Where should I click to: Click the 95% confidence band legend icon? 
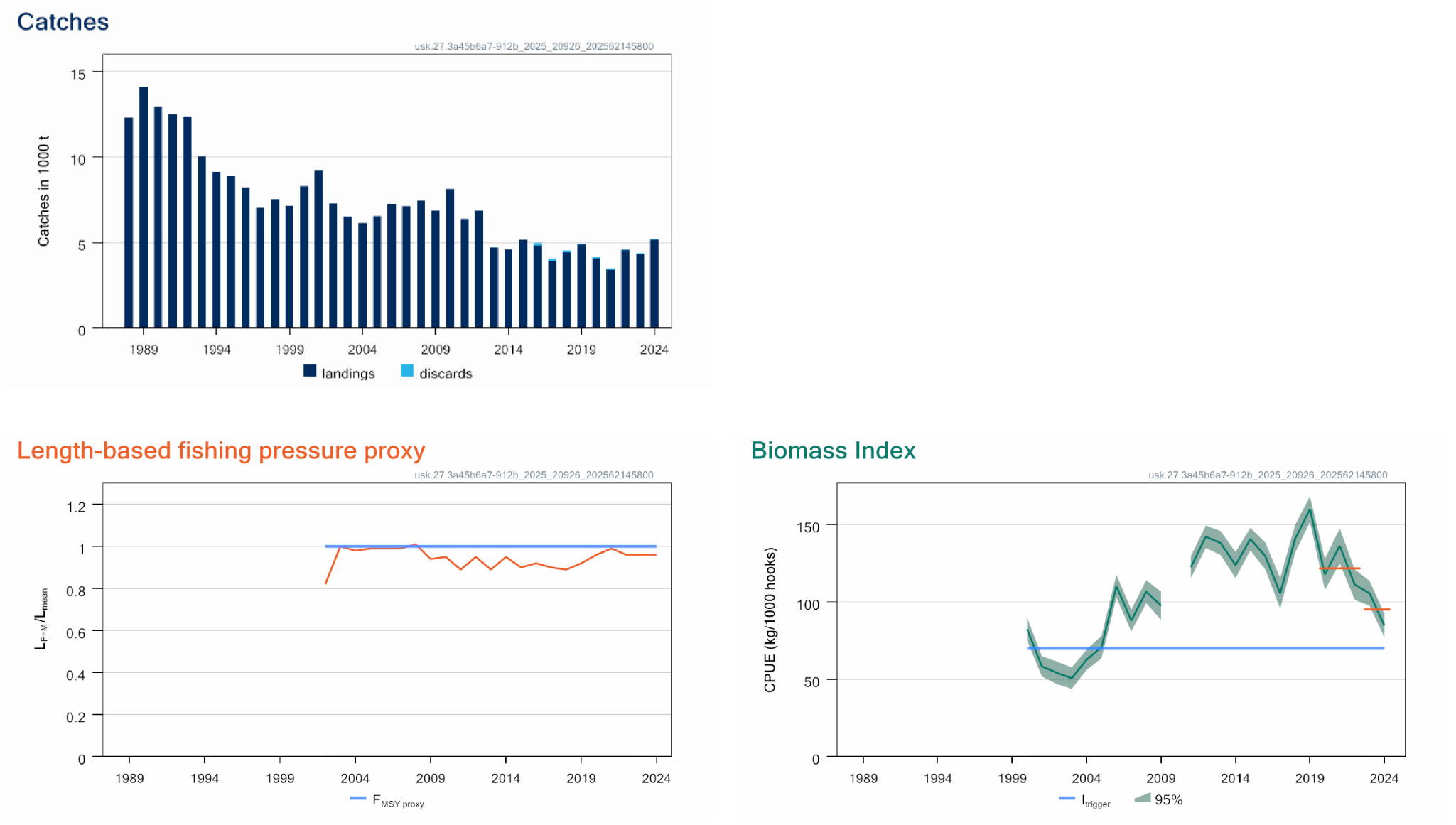pyautogui.click(x=1143, y=797)
